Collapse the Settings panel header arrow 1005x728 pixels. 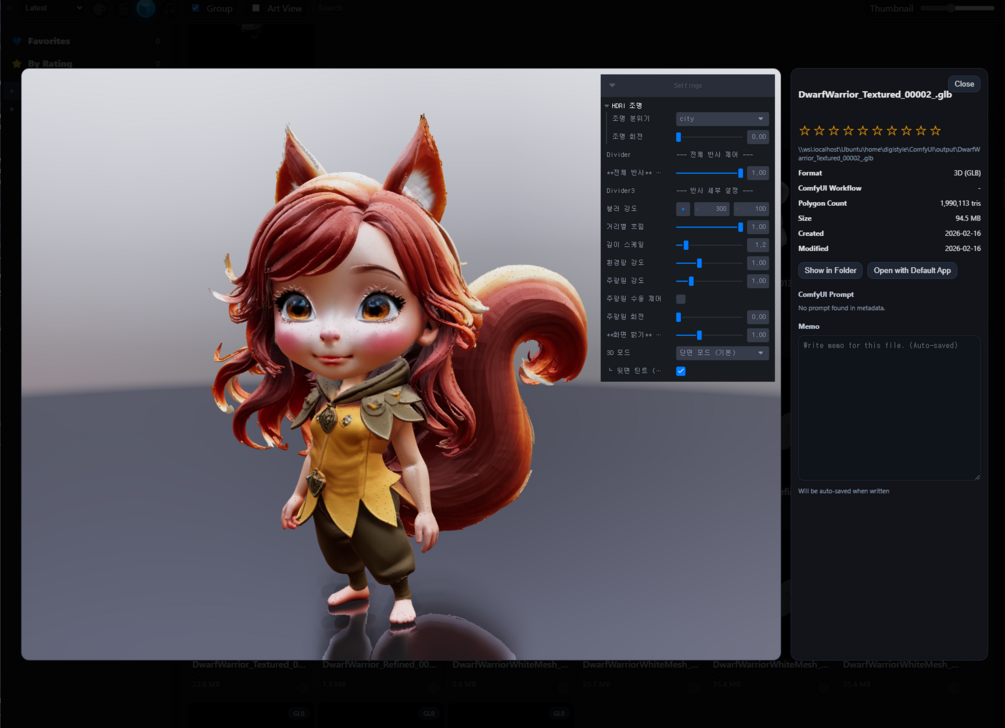tap(612, 85)
